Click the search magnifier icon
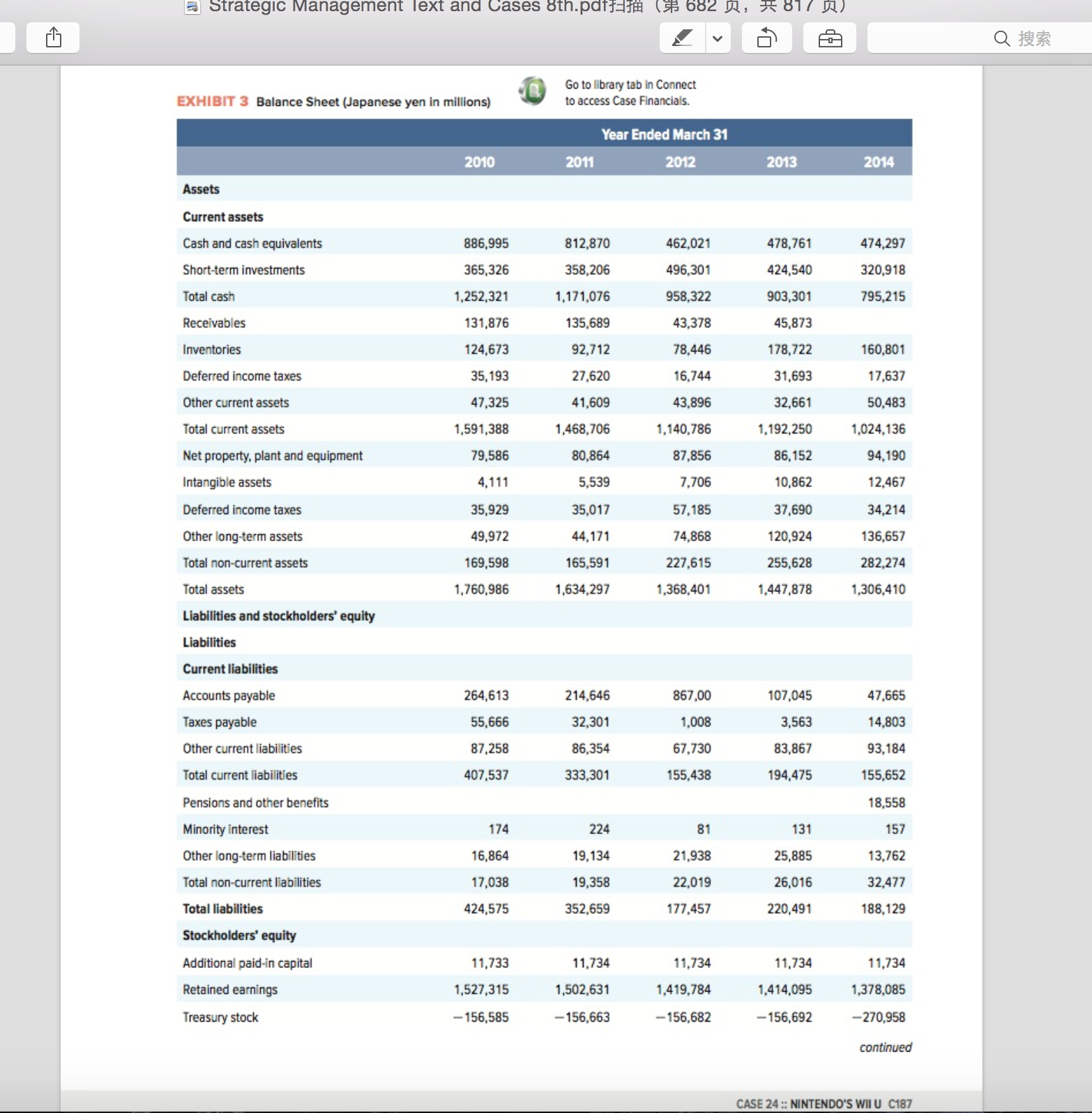 click(1001, 38)
